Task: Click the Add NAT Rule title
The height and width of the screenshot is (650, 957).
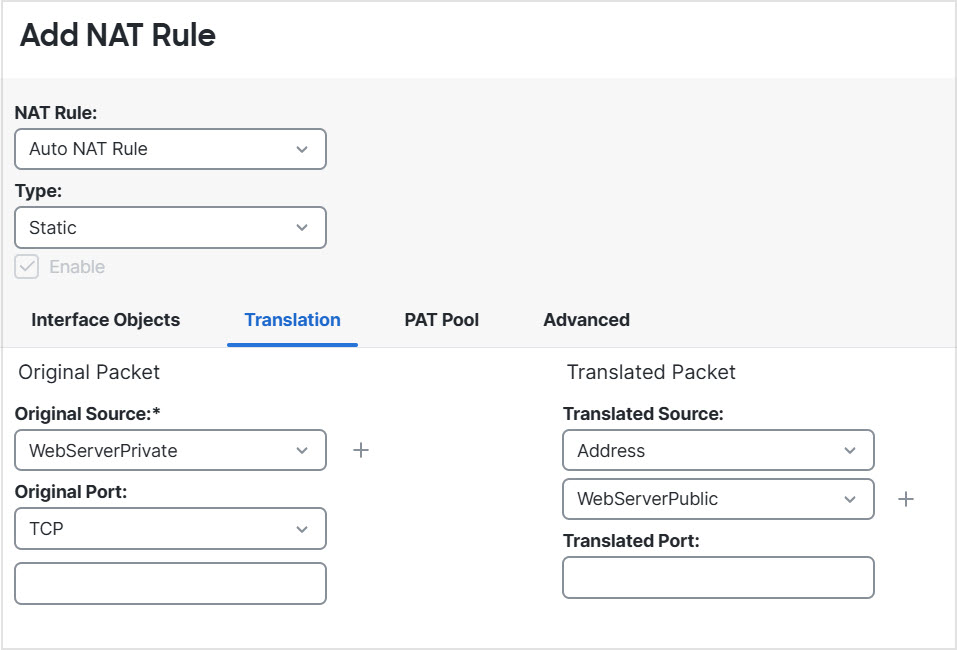Action: click(118, 36)
